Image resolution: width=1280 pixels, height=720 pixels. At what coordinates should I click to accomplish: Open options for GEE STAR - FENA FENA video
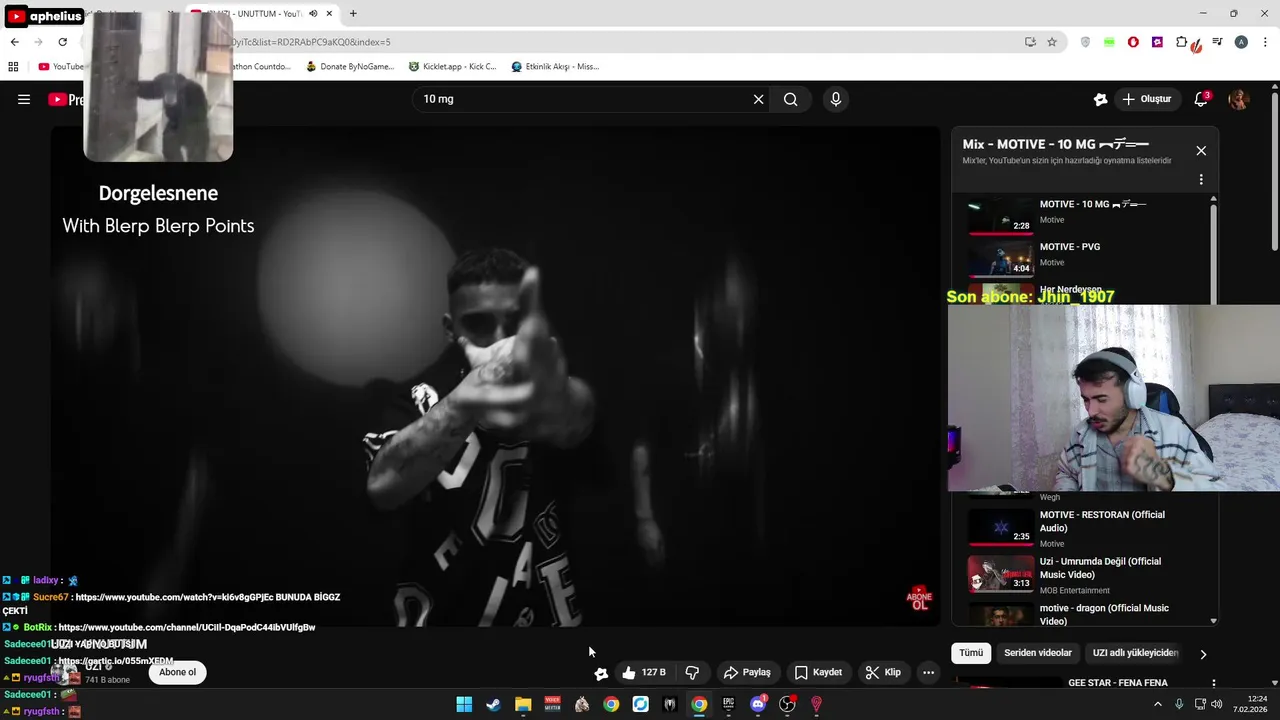[1214, 684]
